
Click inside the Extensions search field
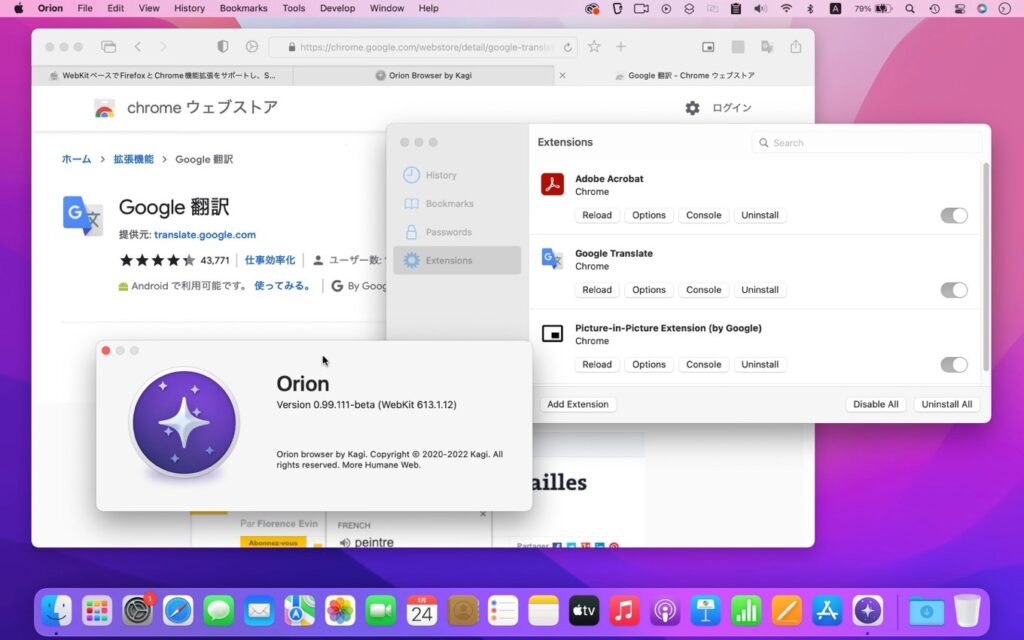[x=866, y=142]
